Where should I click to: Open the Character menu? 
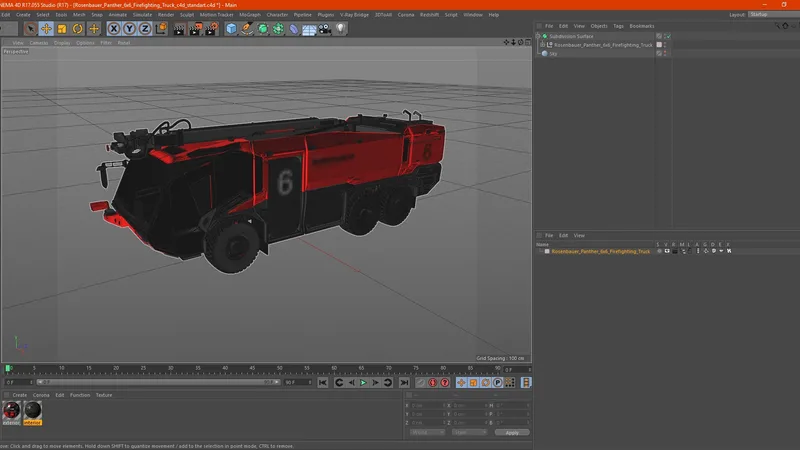[277, 15]
